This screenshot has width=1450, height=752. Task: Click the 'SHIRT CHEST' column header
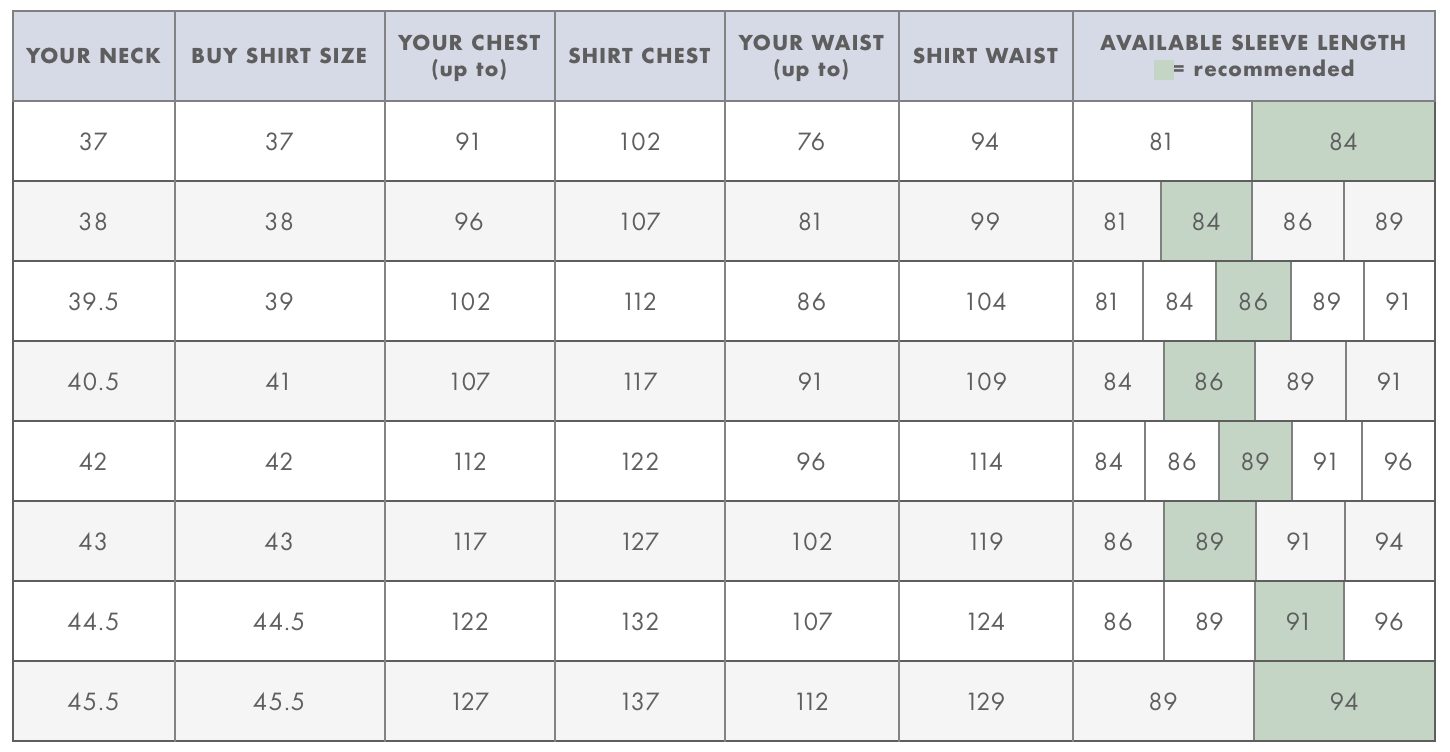pos(640,56)
